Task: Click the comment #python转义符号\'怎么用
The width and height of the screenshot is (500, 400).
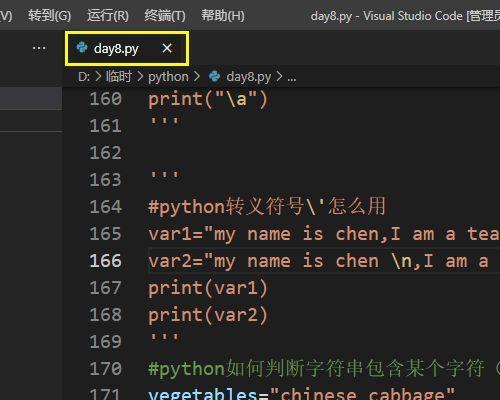Action: pyautogui.click(x=267, y=207)
